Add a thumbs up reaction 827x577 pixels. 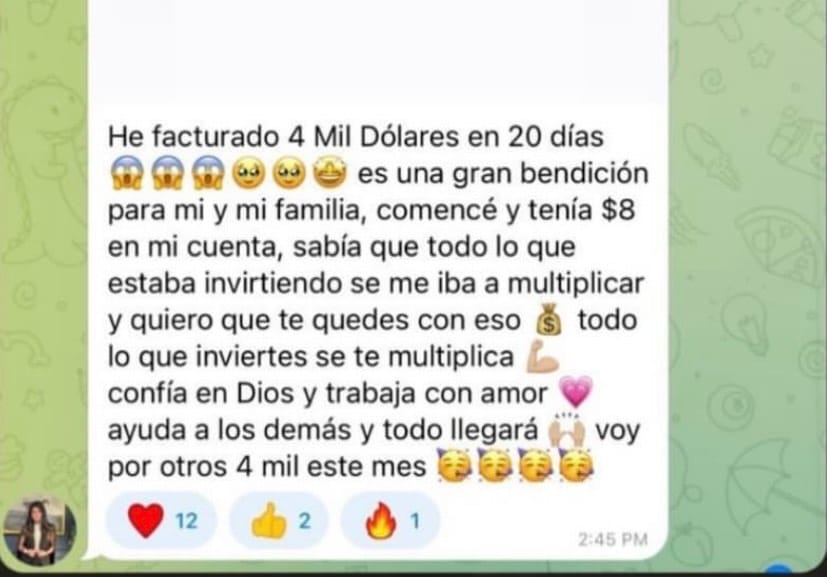(x=280, y=521)
